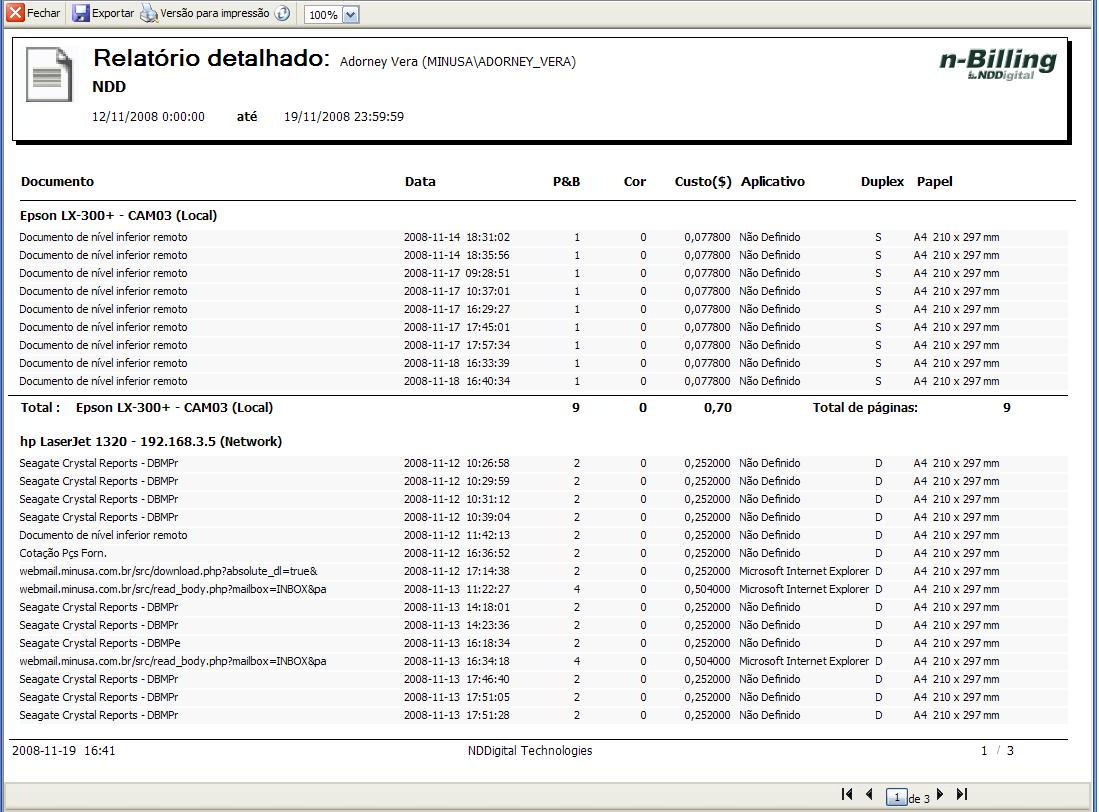The height and width of the screenshot is (812, 1099).
Task: Click the red Fechar close icon
Action: 15,13
